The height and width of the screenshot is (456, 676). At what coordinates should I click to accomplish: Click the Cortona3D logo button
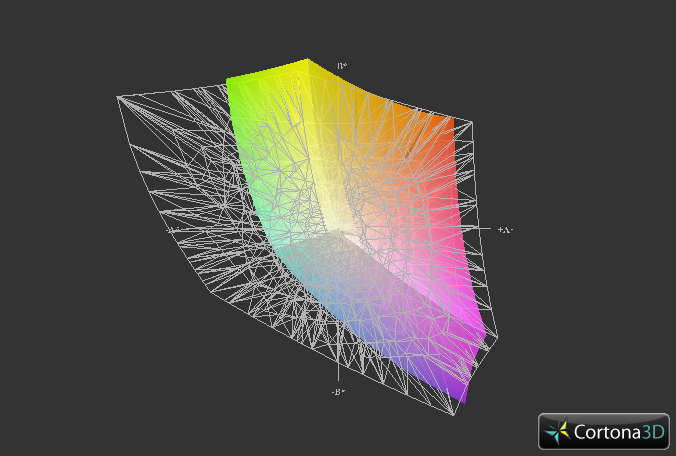click(x=604, y=431)
